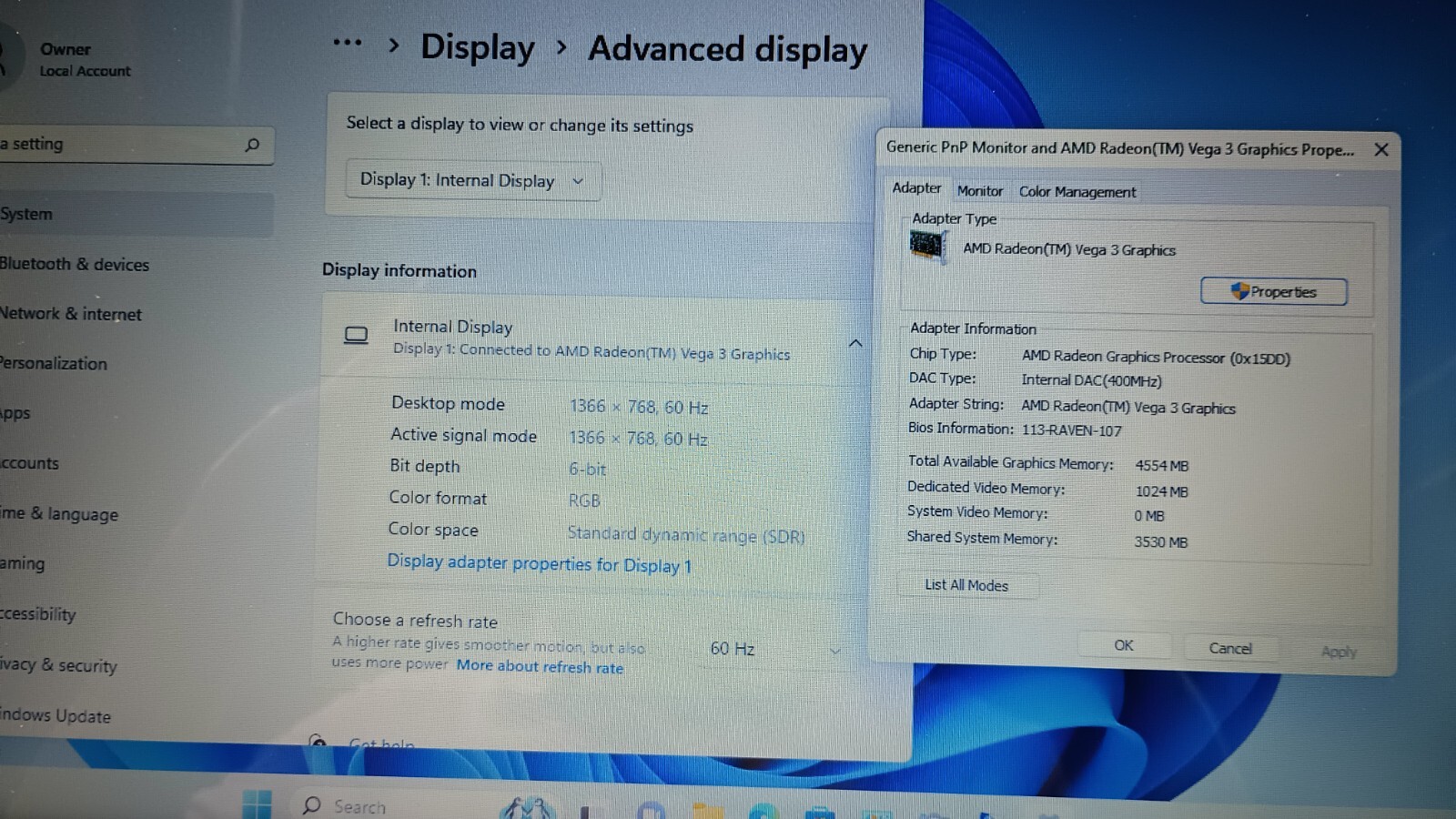Click the monitor icon beside Internal Display

(356, 336)
